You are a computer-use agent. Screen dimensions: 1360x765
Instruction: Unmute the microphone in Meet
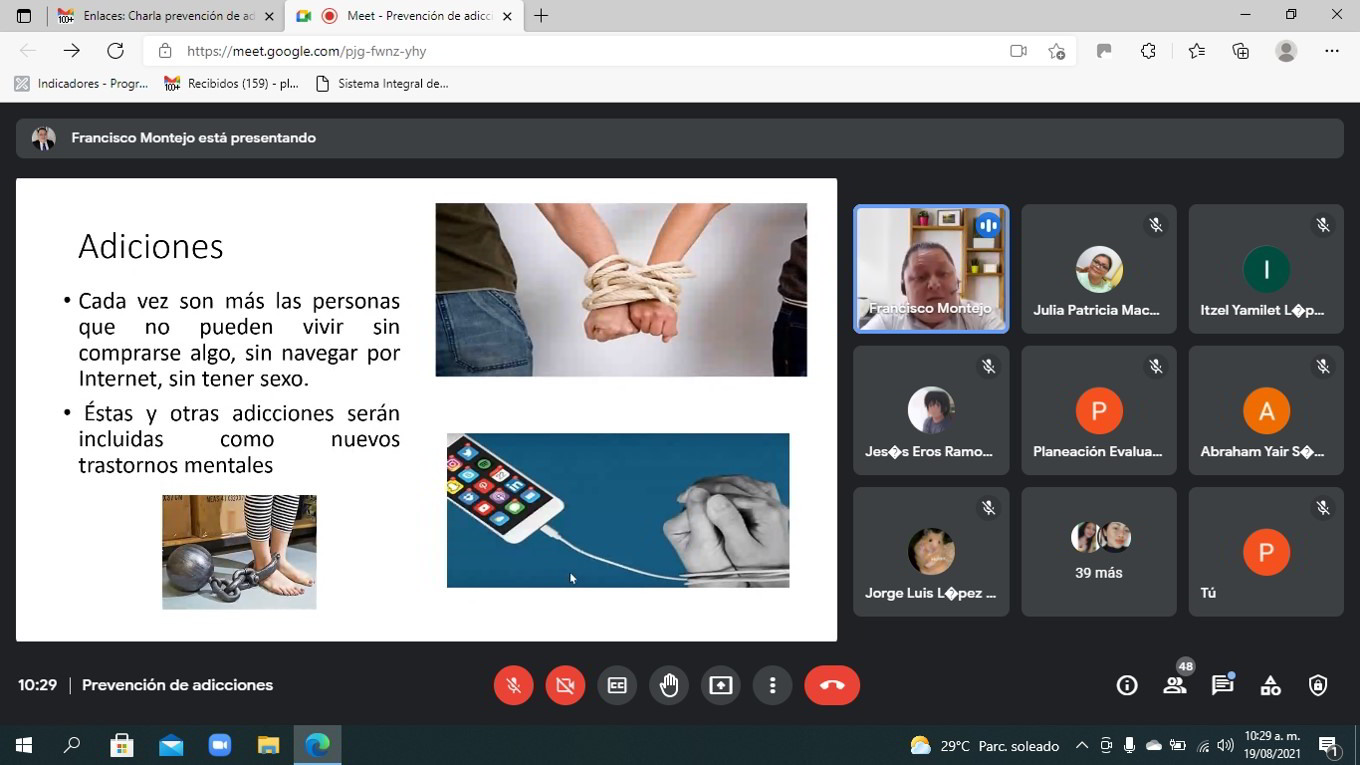coord(513,685)
